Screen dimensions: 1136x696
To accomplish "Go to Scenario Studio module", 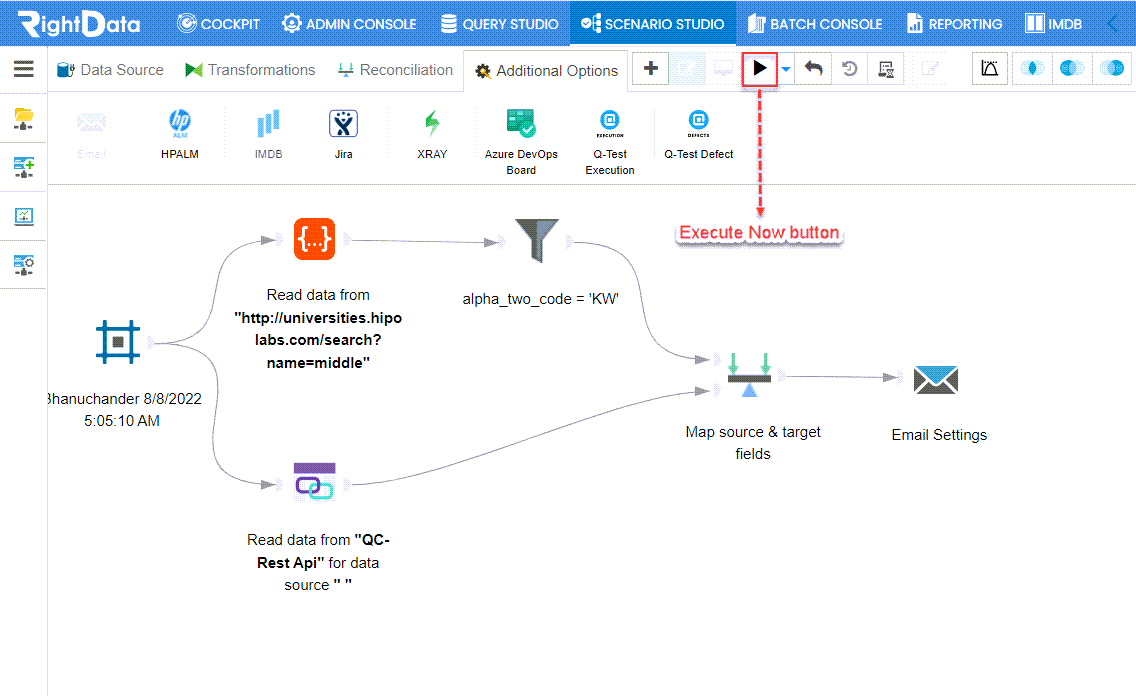I will tap(653, 24).
